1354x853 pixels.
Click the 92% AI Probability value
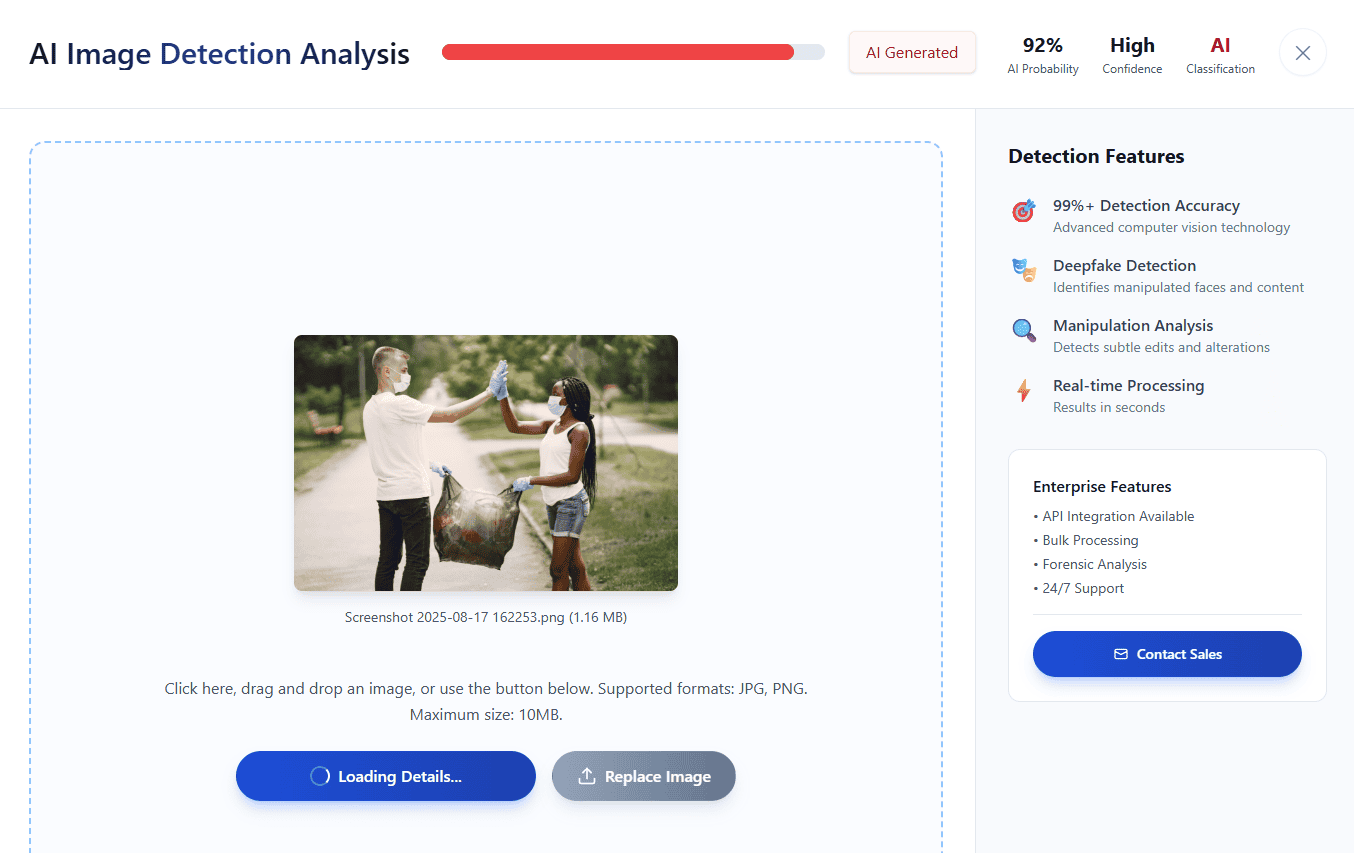(x=1043, y=45)
